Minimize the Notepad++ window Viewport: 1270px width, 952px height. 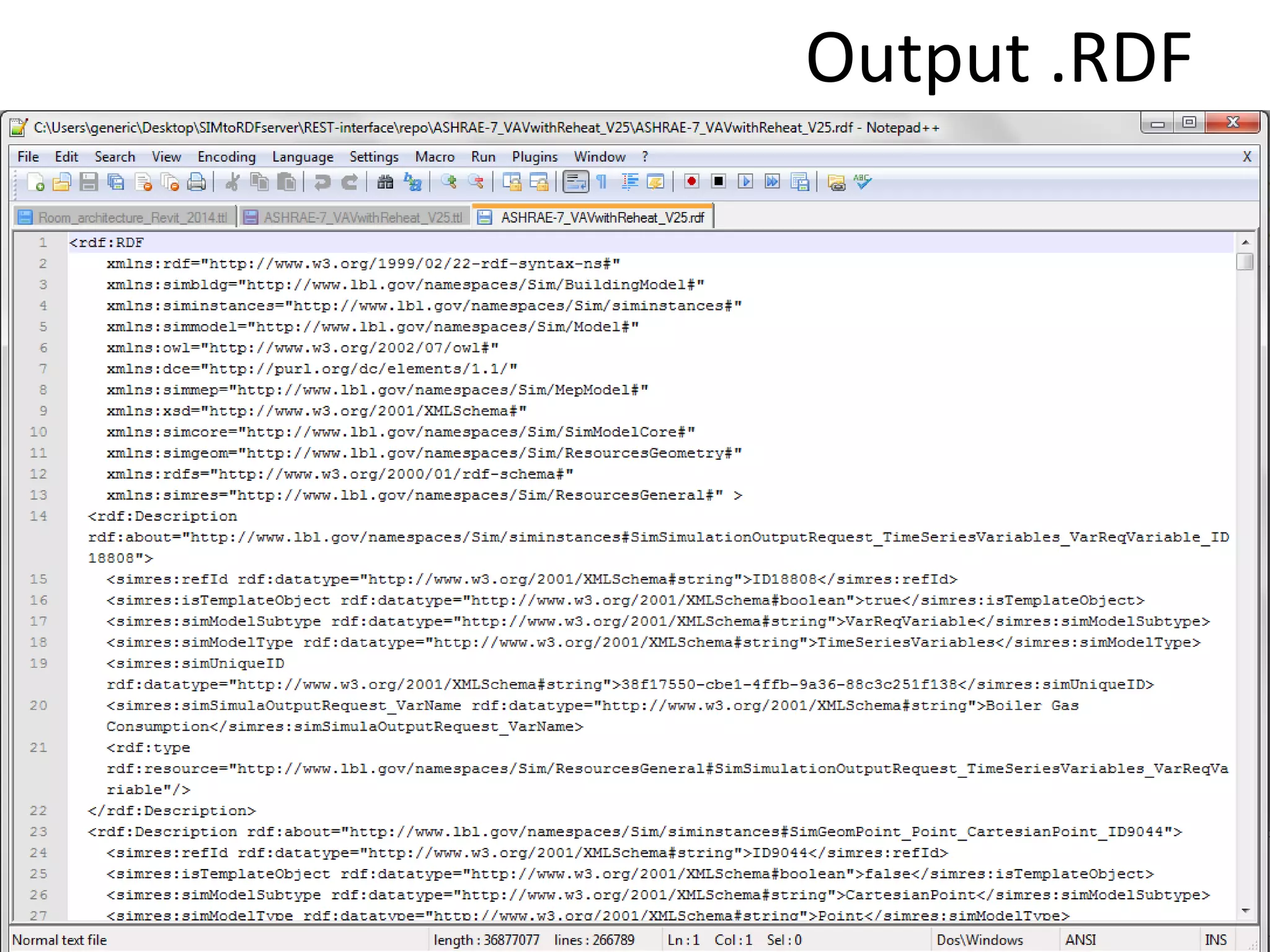coord(1157,123)
